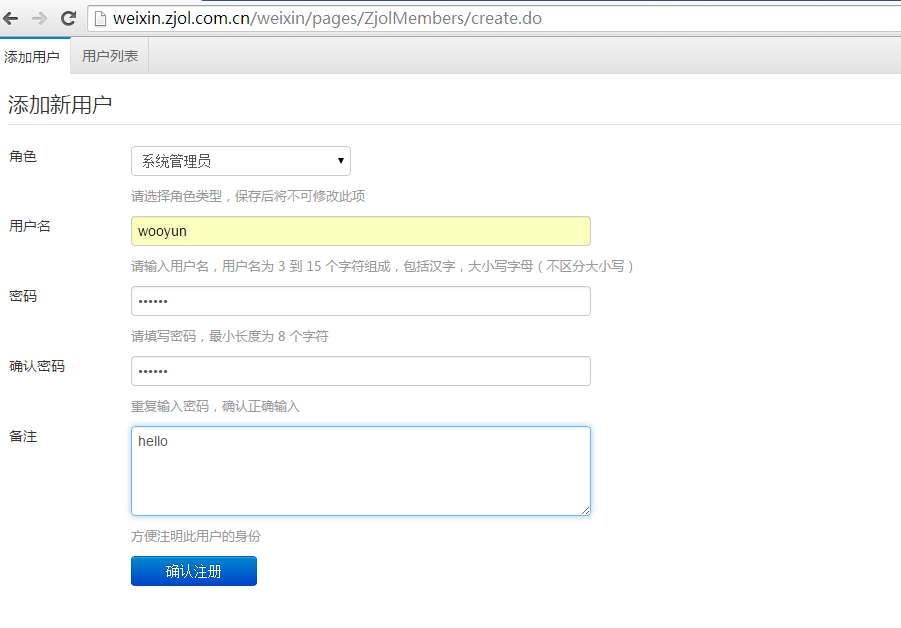
Task: Go back in the browser
Action: pyautogui.click(x=10, y=18)
